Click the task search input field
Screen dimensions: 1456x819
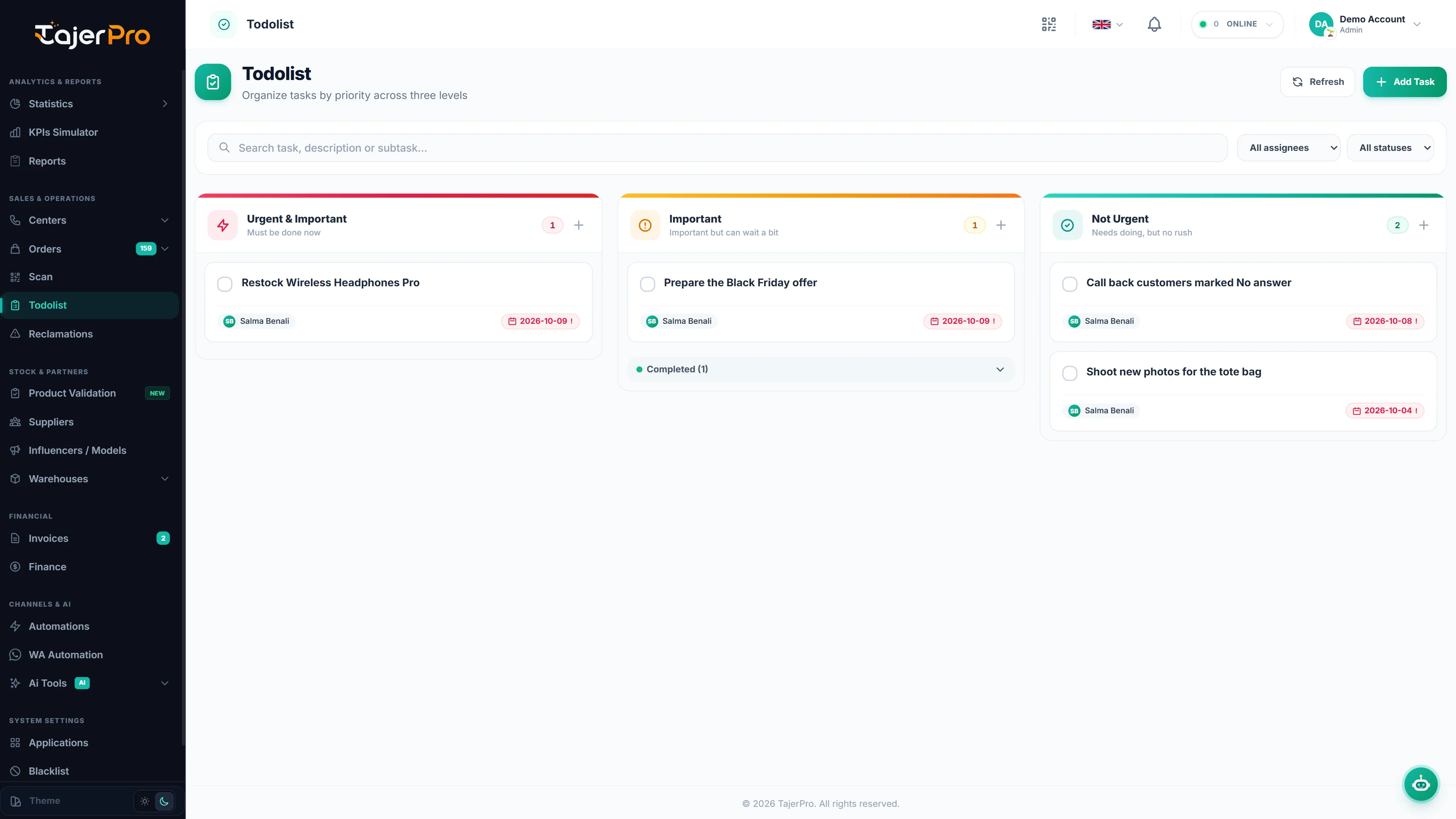pos(717,147)
